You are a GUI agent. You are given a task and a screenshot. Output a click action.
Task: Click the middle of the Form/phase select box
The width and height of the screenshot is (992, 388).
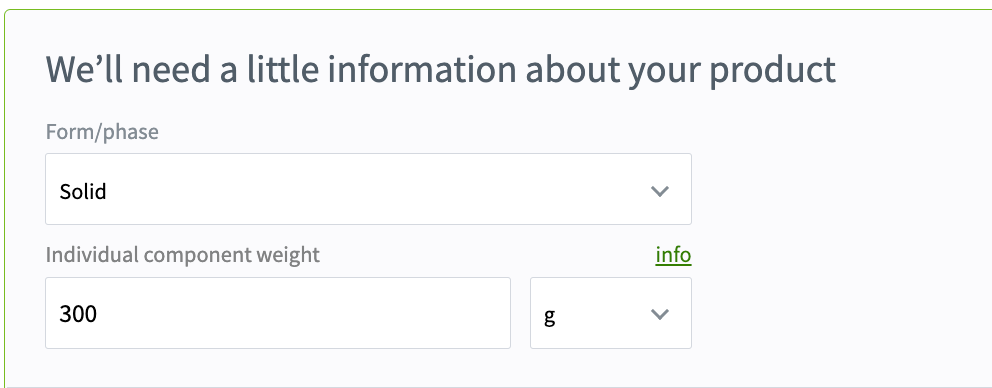coord(368,189)
